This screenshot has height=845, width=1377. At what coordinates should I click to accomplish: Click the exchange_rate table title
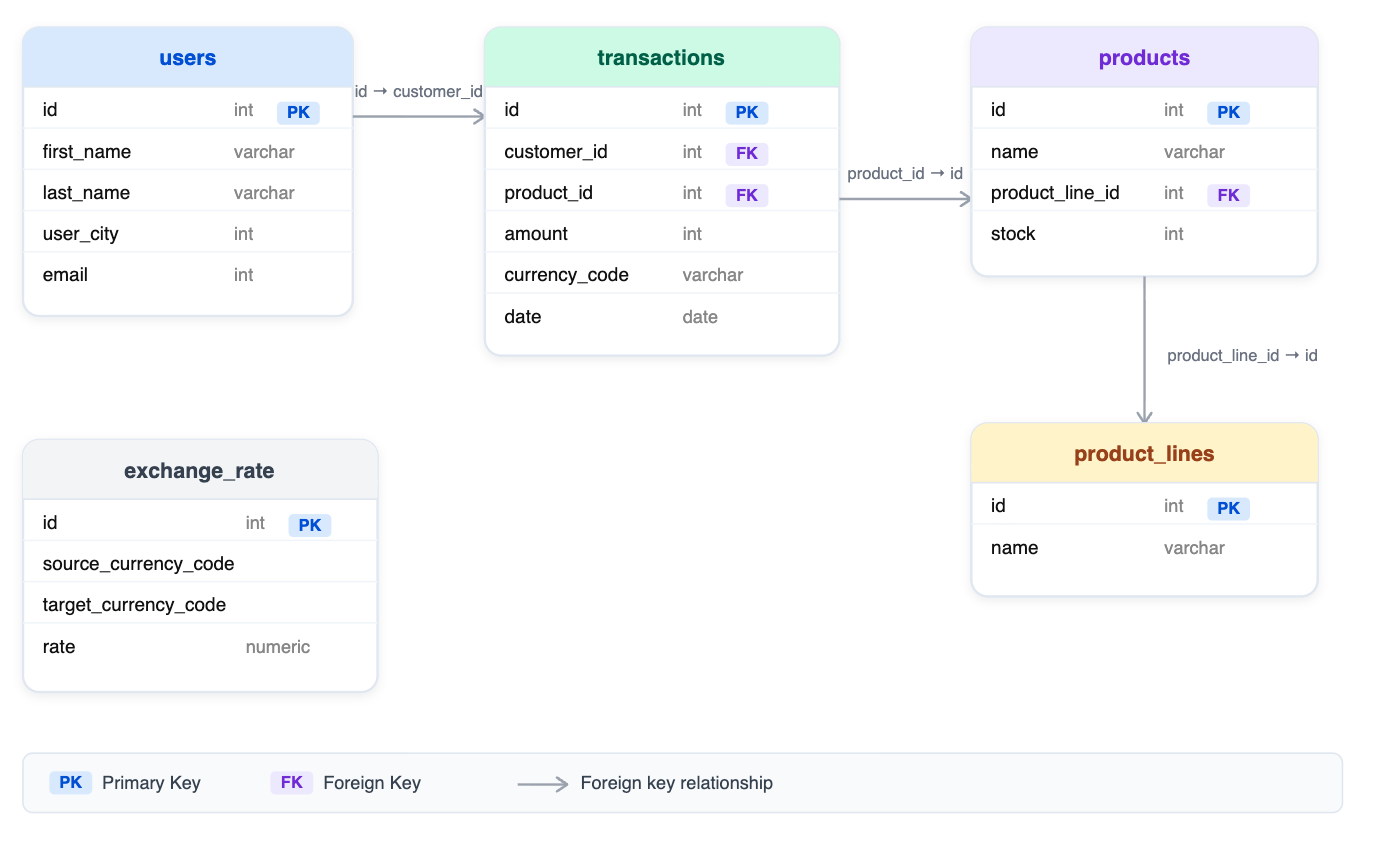point(199,470)
